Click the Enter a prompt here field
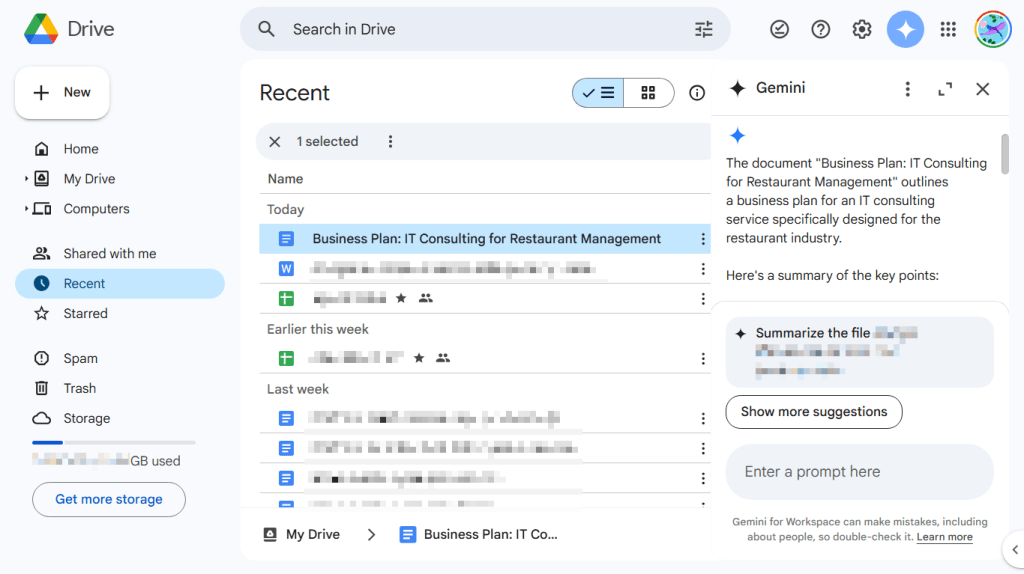1024x574 pixels. coord(859,472)
